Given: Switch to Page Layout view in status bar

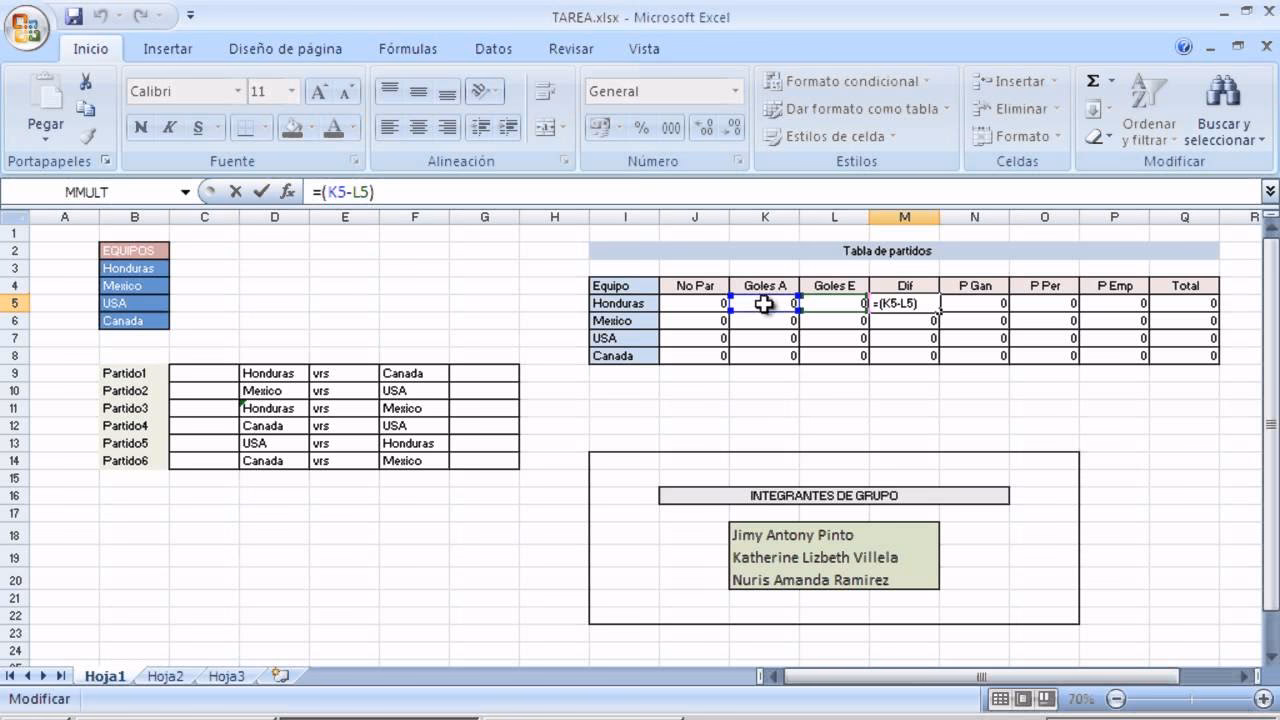Looking at the screenshot, I should pyautogui.click(x=1022, y=699).
